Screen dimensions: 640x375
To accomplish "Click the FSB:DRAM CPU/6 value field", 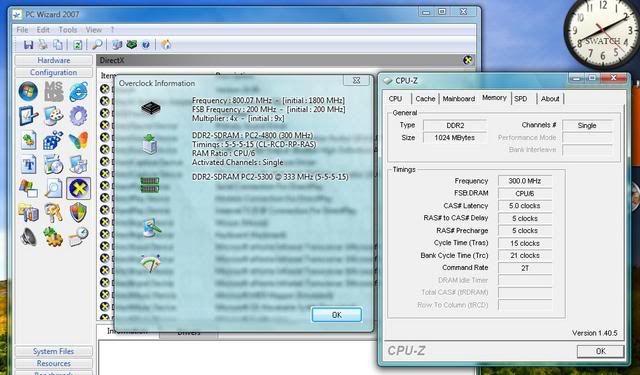I will pyautogui.click(x=525, y=193).
